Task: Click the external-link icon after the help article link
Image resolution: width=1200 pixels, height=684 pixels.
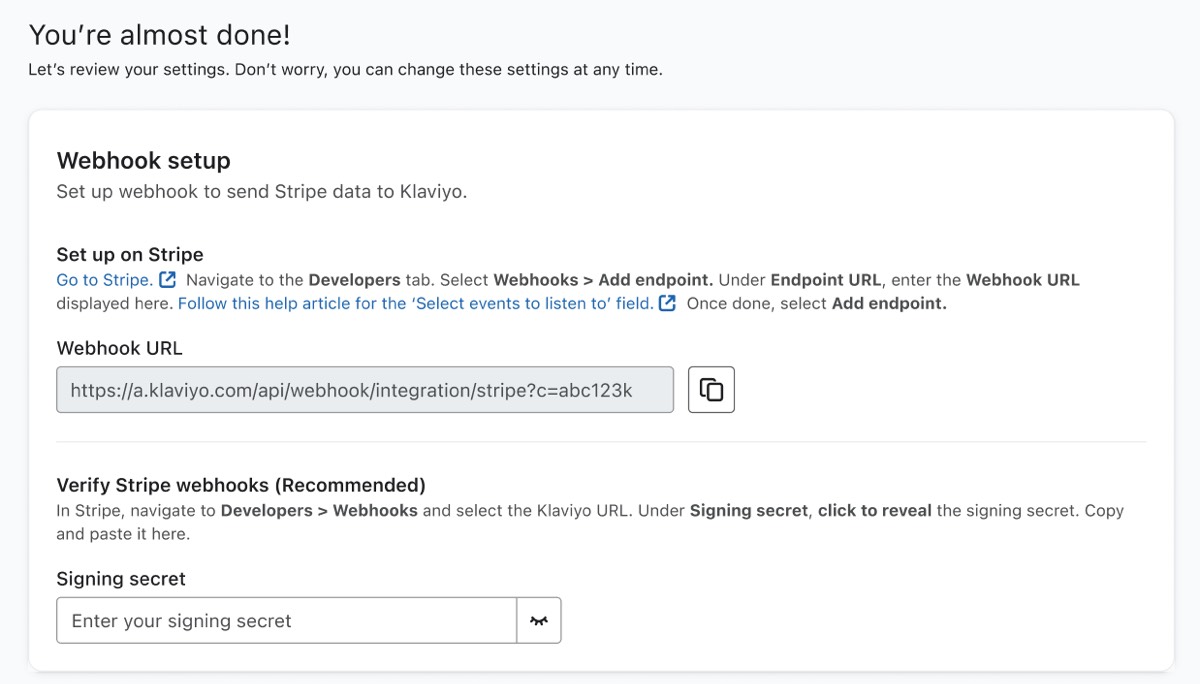Action: point(665,303)
